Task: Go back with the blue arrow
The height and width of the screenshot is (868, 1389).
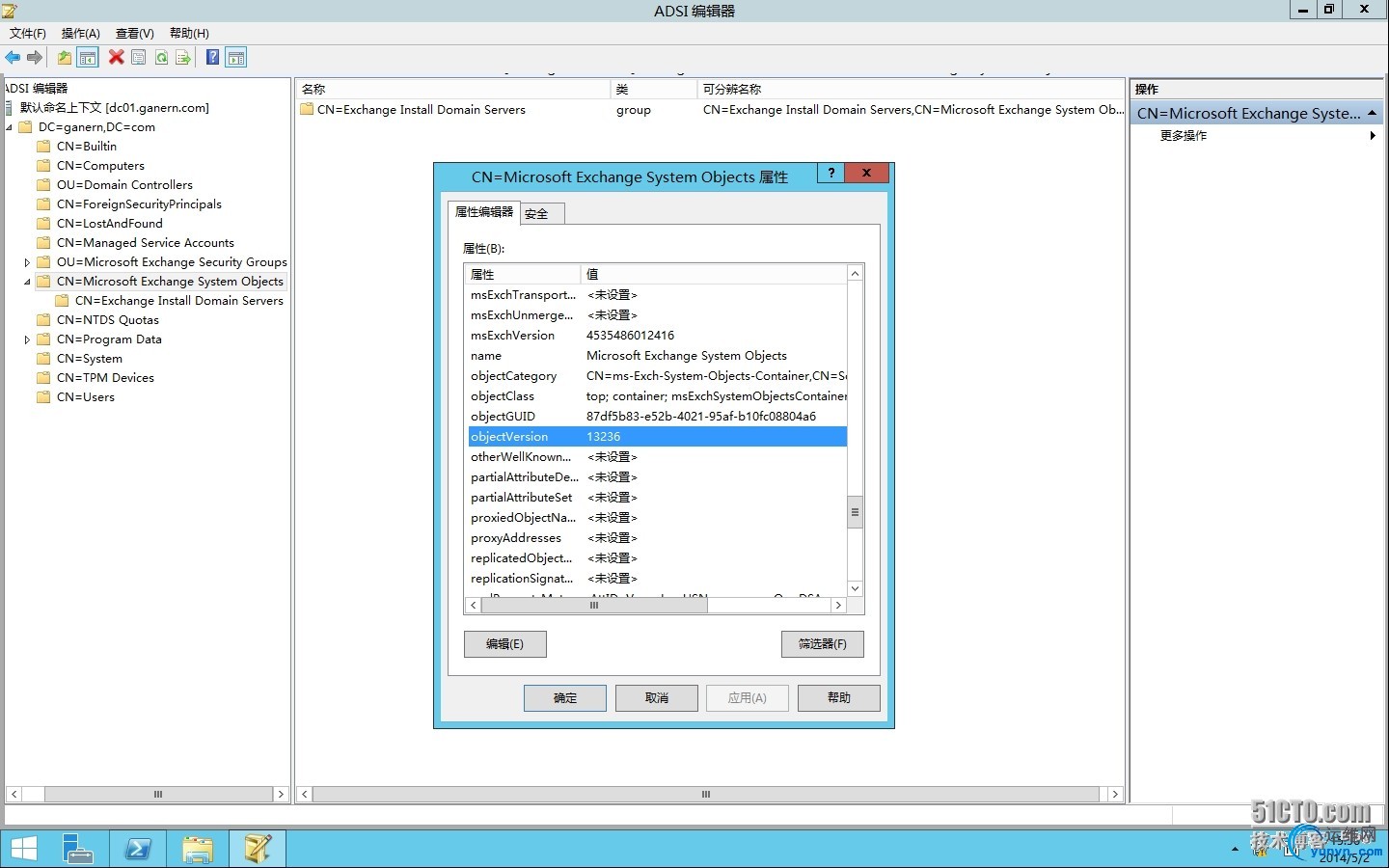Action: point(13,58)
